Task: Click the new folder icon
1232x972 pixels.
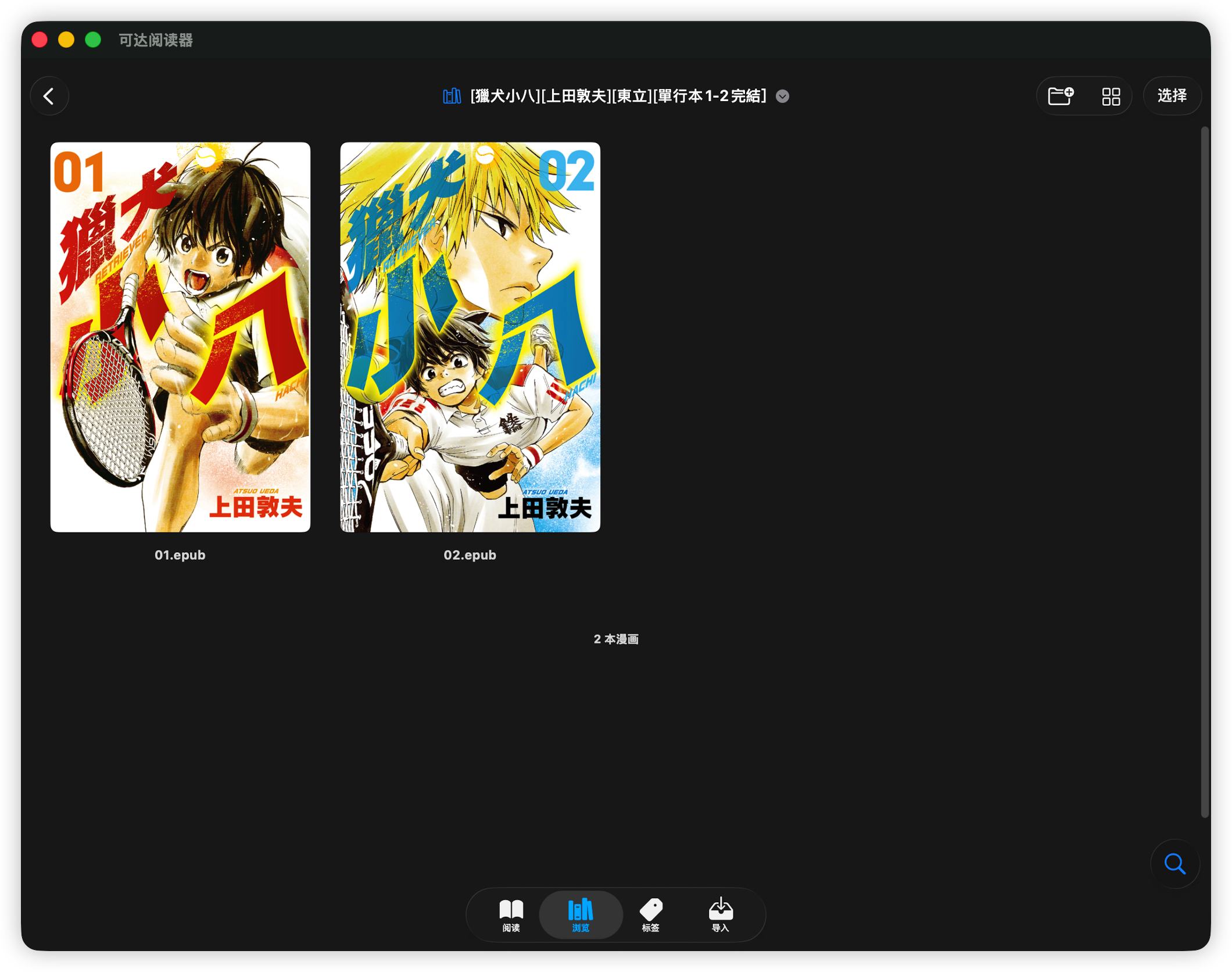Action: click(x=1060, y=96)
